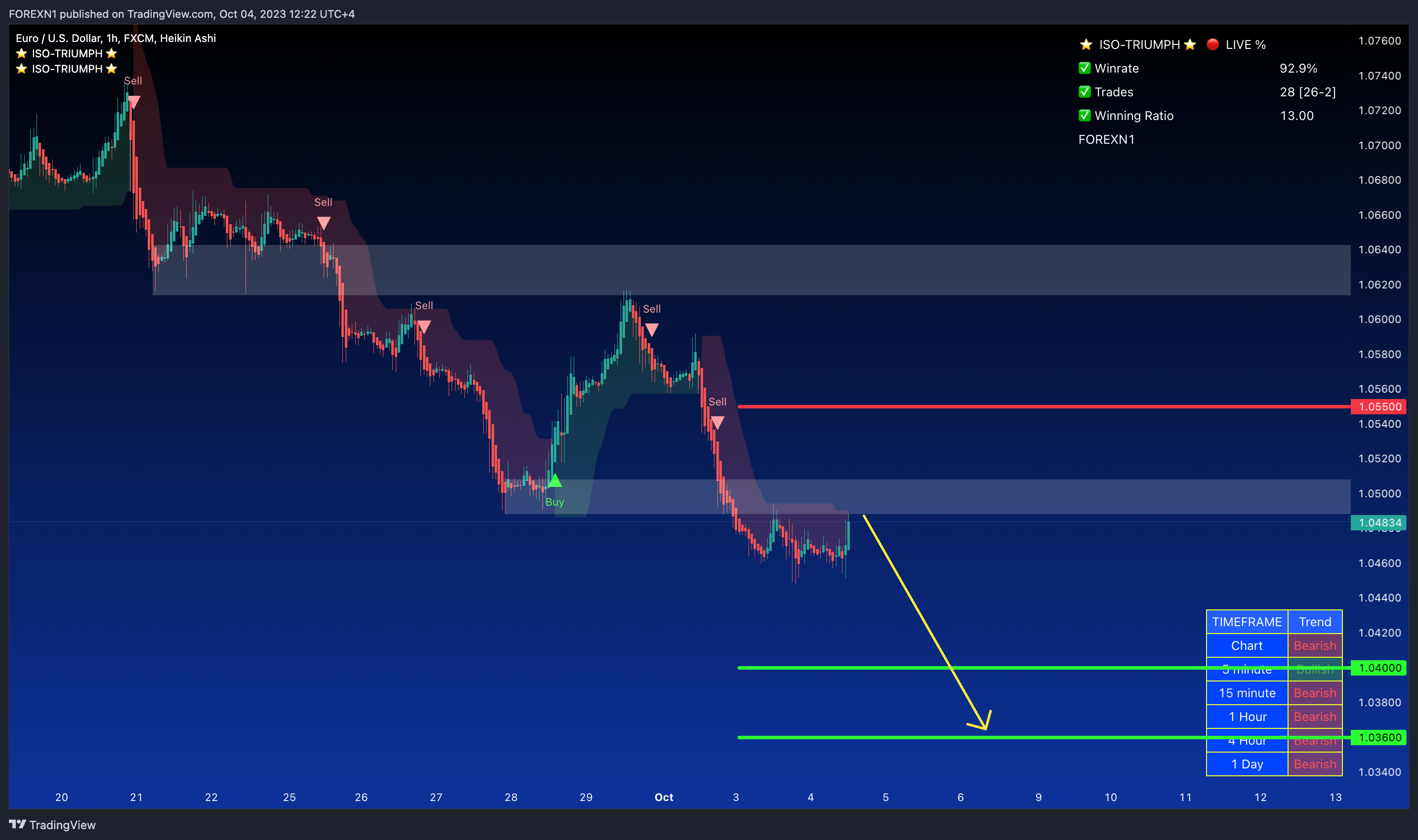The width and height of the screenshot is (1418, 840).
Task: Click the Winning Ratio value 13.00
Action: click(1297, 116)
